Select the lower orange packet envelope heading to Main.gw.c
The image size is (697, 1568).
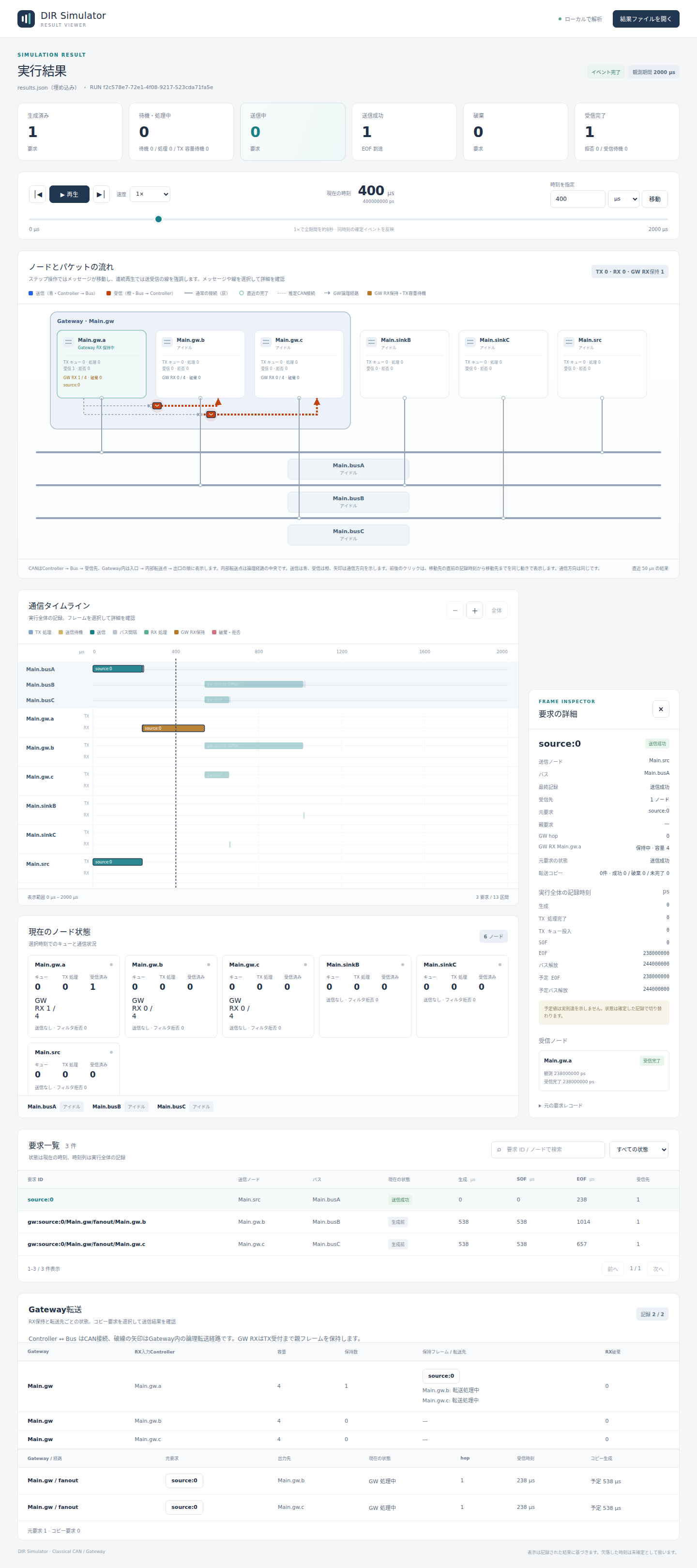[211, 415]
